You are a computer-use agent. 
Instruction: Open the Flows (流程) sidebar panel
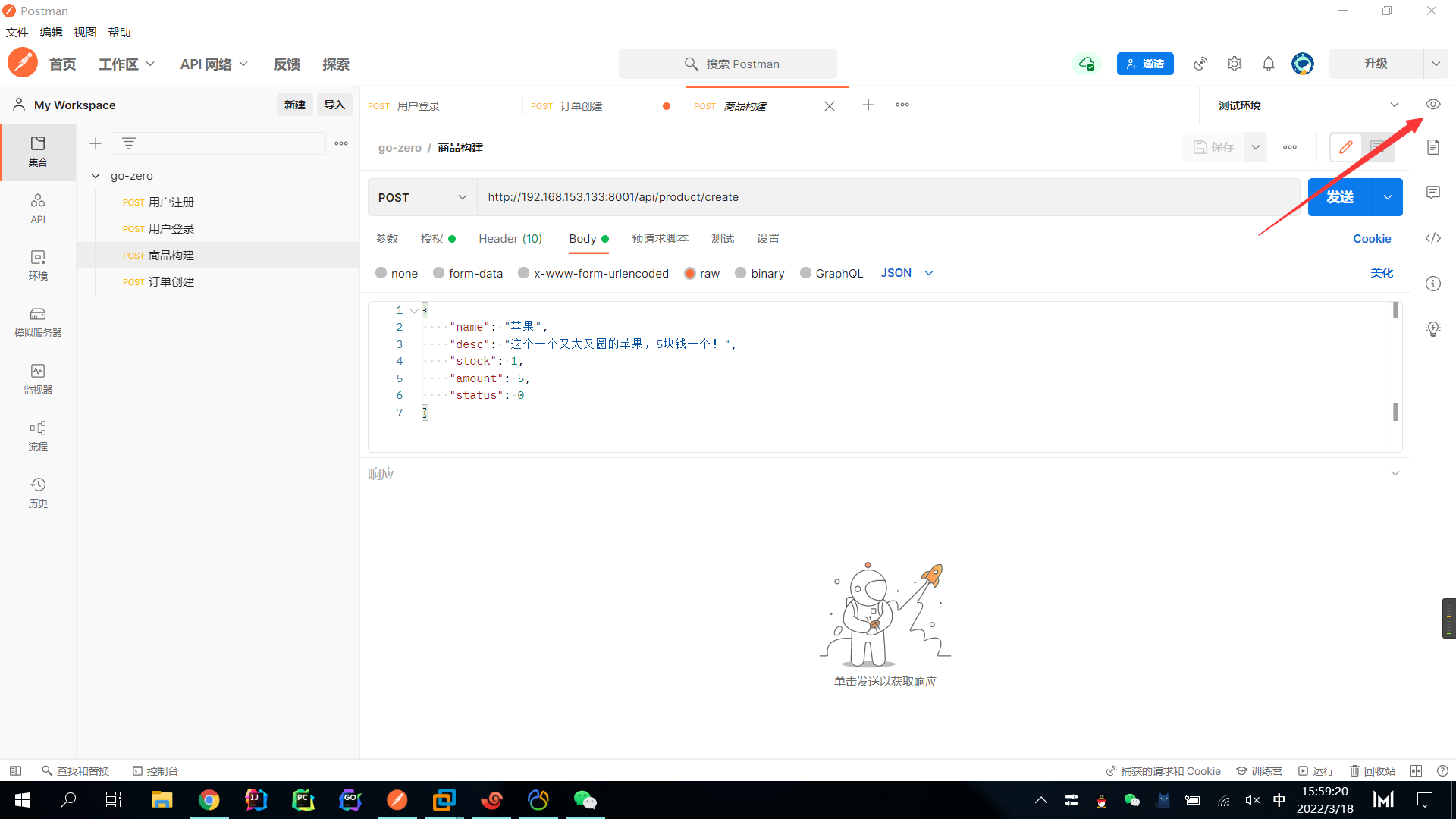tap(38, 435)
